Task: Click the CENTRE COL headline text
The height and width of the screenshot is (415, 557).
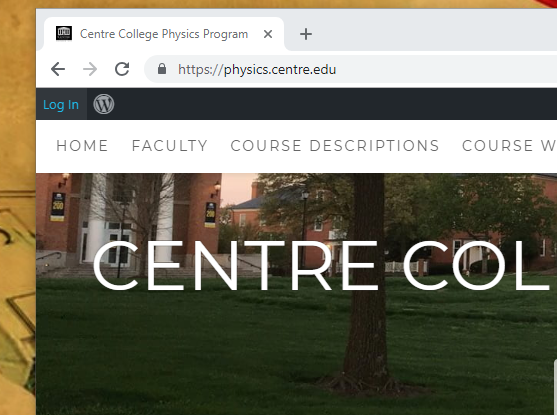Action: (321, 265)
